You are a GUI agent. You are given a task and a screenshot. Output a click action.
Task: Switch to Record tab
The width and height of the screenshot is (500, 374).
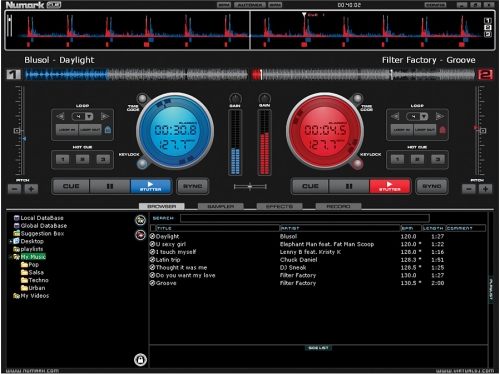[338, 206]
